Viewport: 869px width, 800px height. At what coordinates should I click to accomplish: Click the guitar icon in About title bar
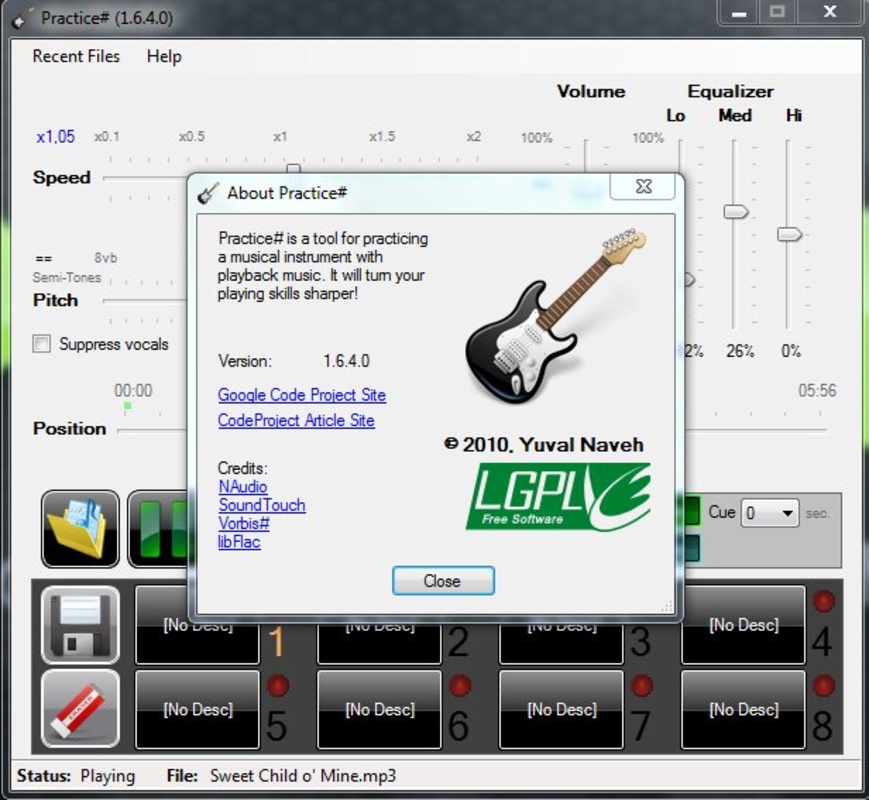tap(208, 193)
